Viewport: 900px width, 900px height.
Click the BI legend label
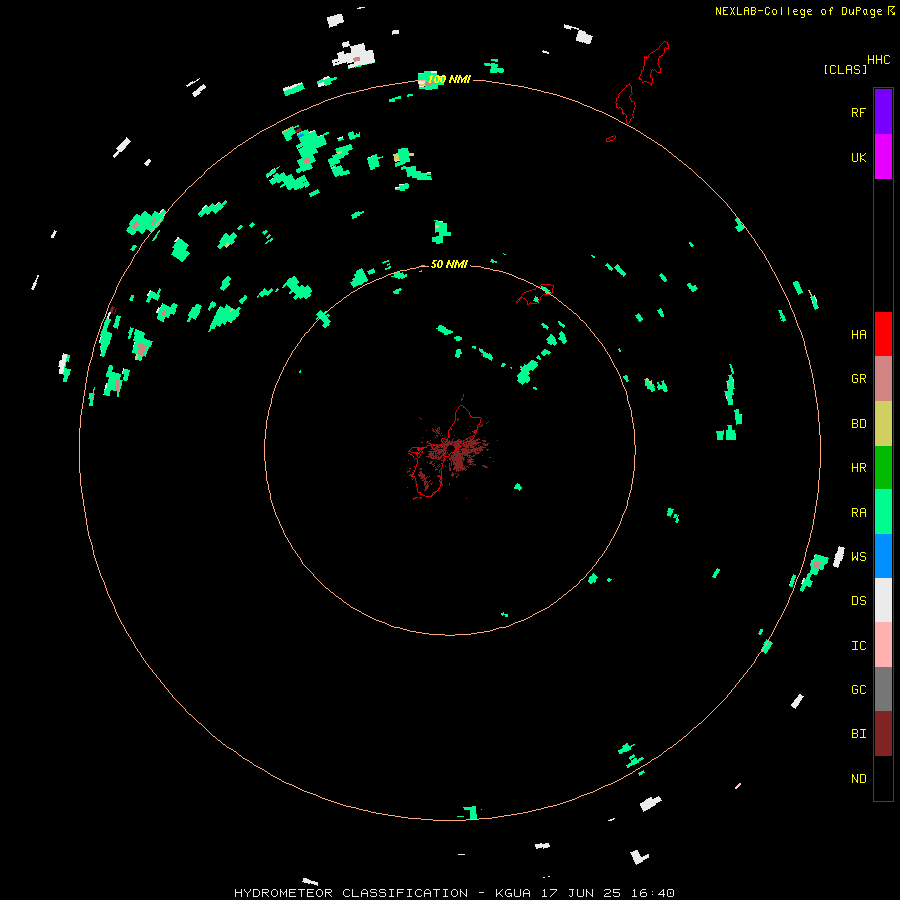tap(858, 734)
